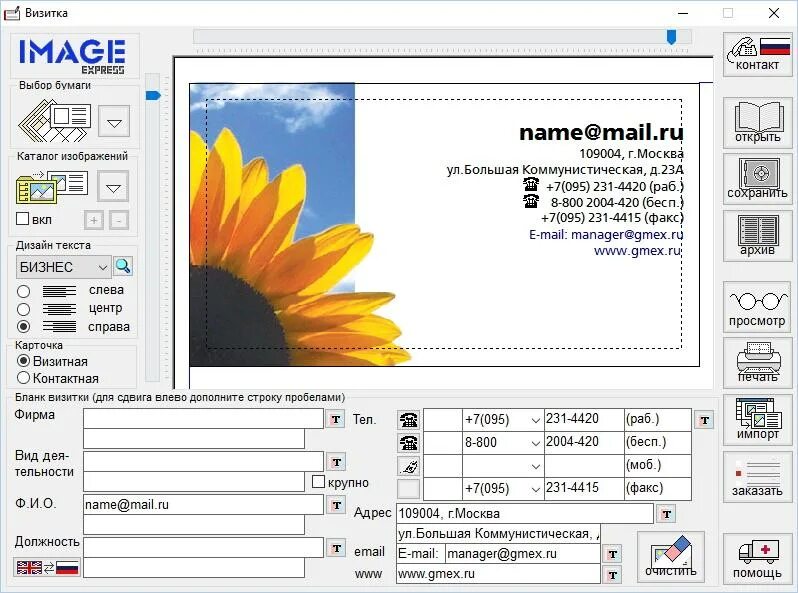Select слева text alignment
Viewport: 798px width, 593px height.
tap(23, 291)
